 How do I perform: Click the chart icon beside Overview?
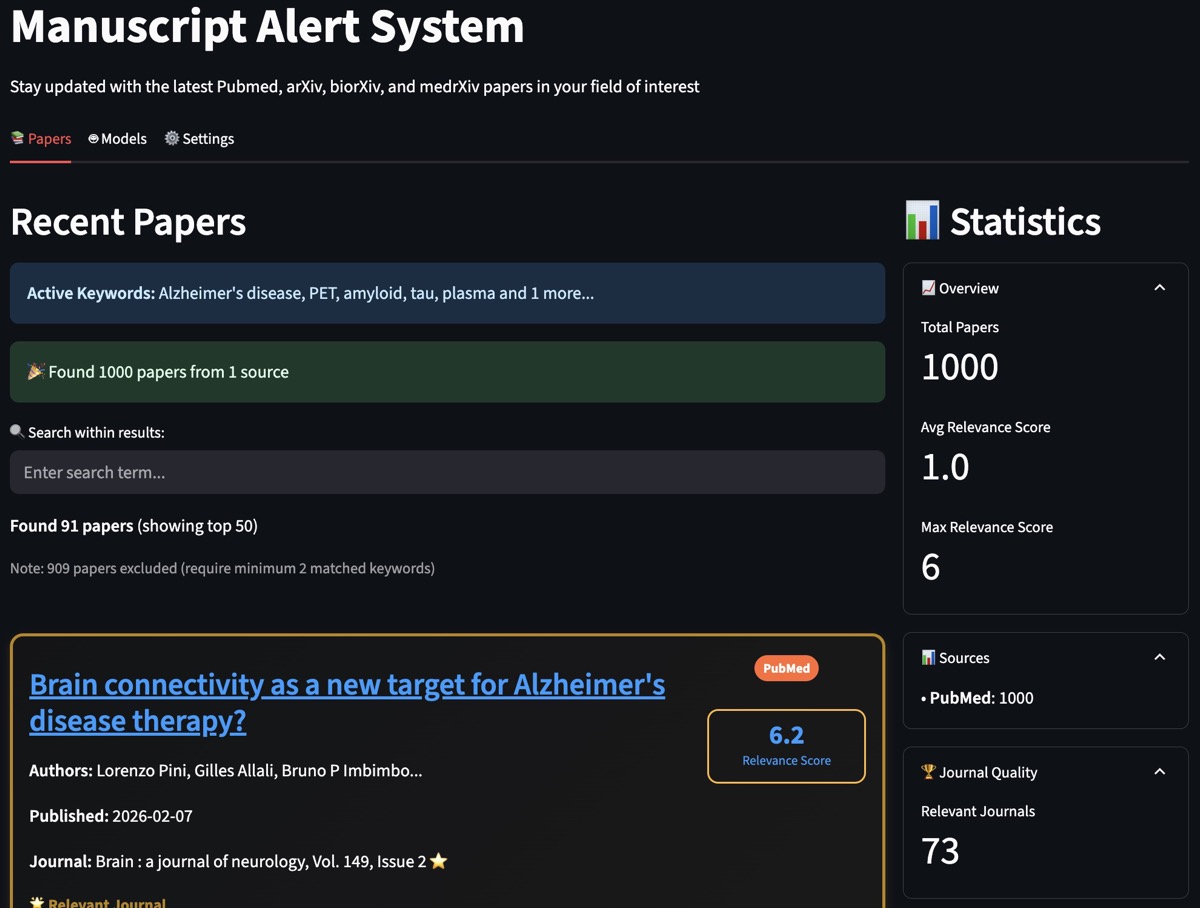tap(928, 288)
